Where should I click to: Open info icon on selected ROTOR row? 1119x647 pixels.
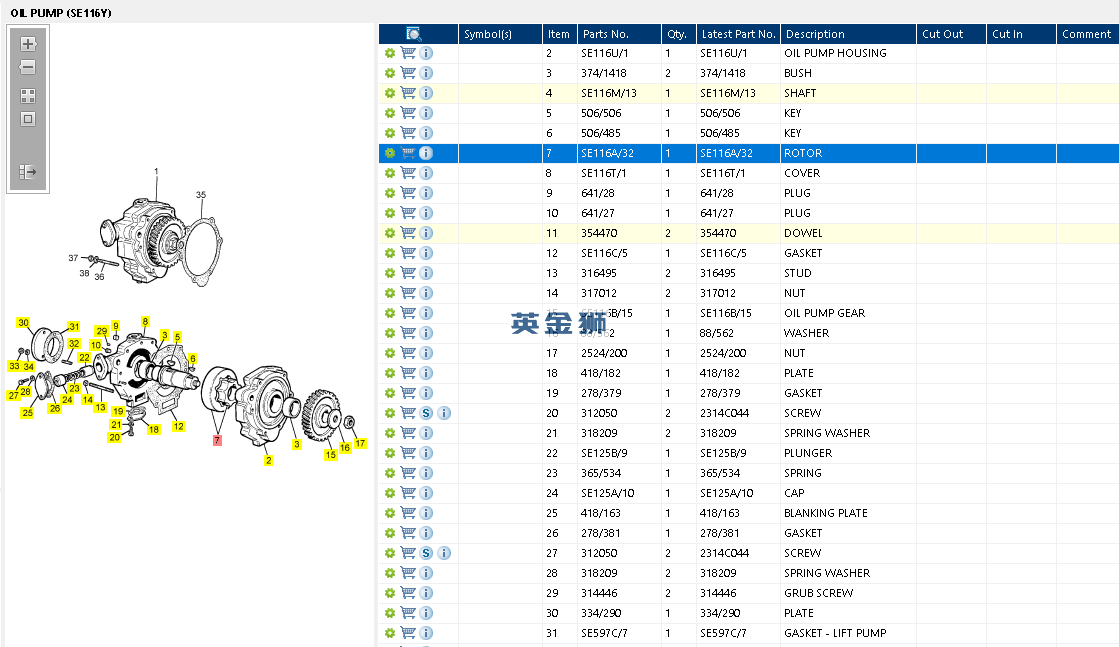coord(426,153)
